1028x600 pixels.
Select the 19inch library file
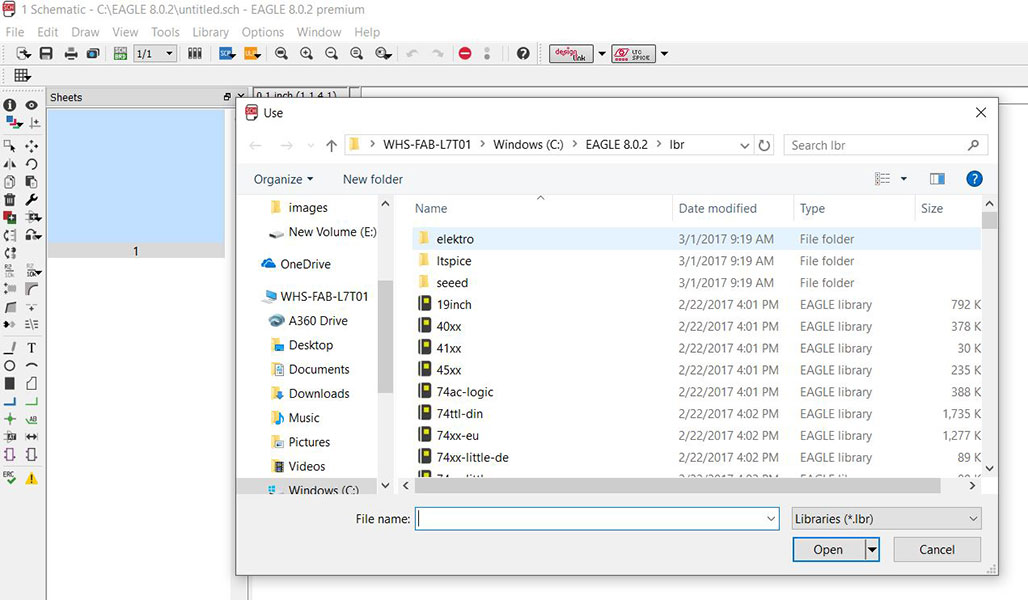click(454, 305)
